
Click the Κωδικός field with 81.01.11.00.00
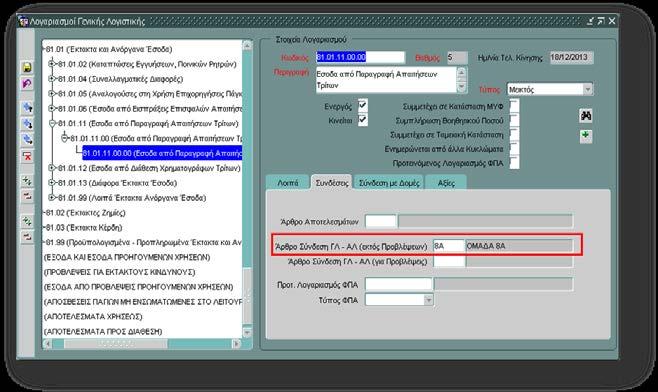pyautogui.click(x=360, y=57)
